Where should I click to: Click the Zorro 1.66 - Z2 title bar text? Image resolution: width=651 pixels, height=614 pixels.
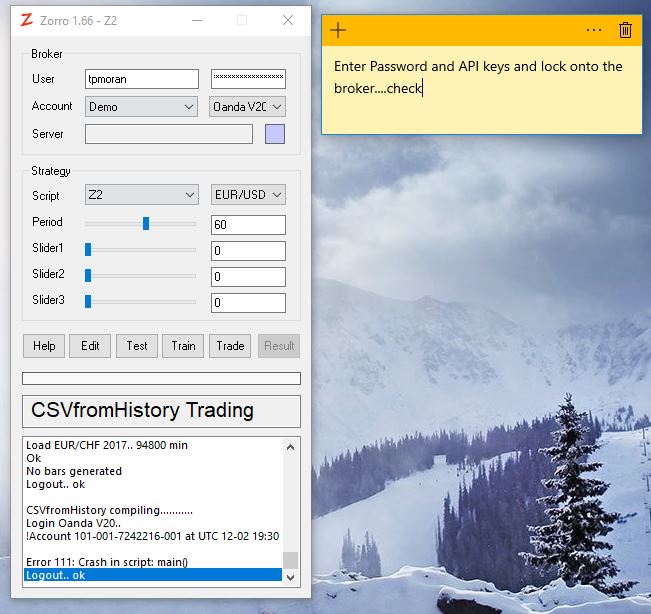pos(78,20)
